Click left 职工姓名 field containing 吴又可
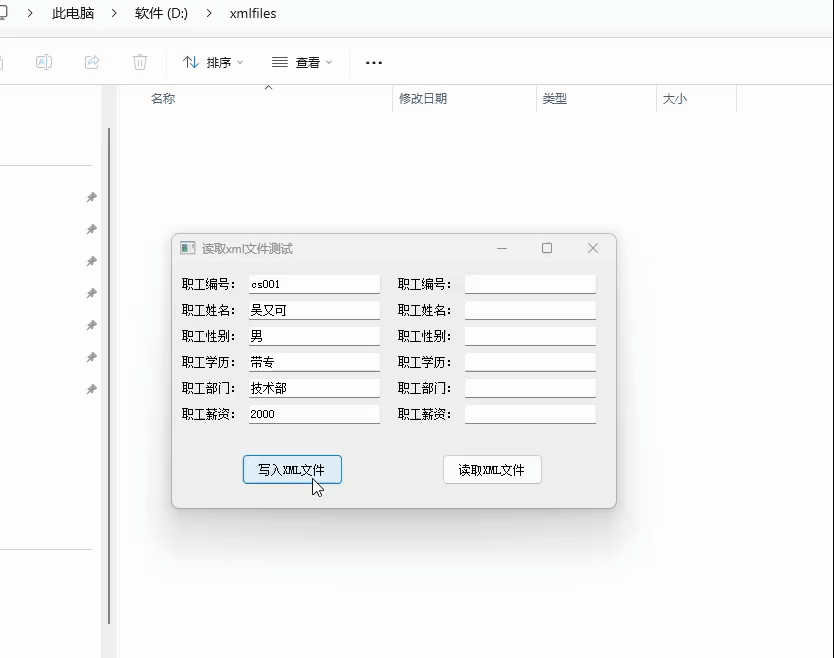 tap(314, 310)
